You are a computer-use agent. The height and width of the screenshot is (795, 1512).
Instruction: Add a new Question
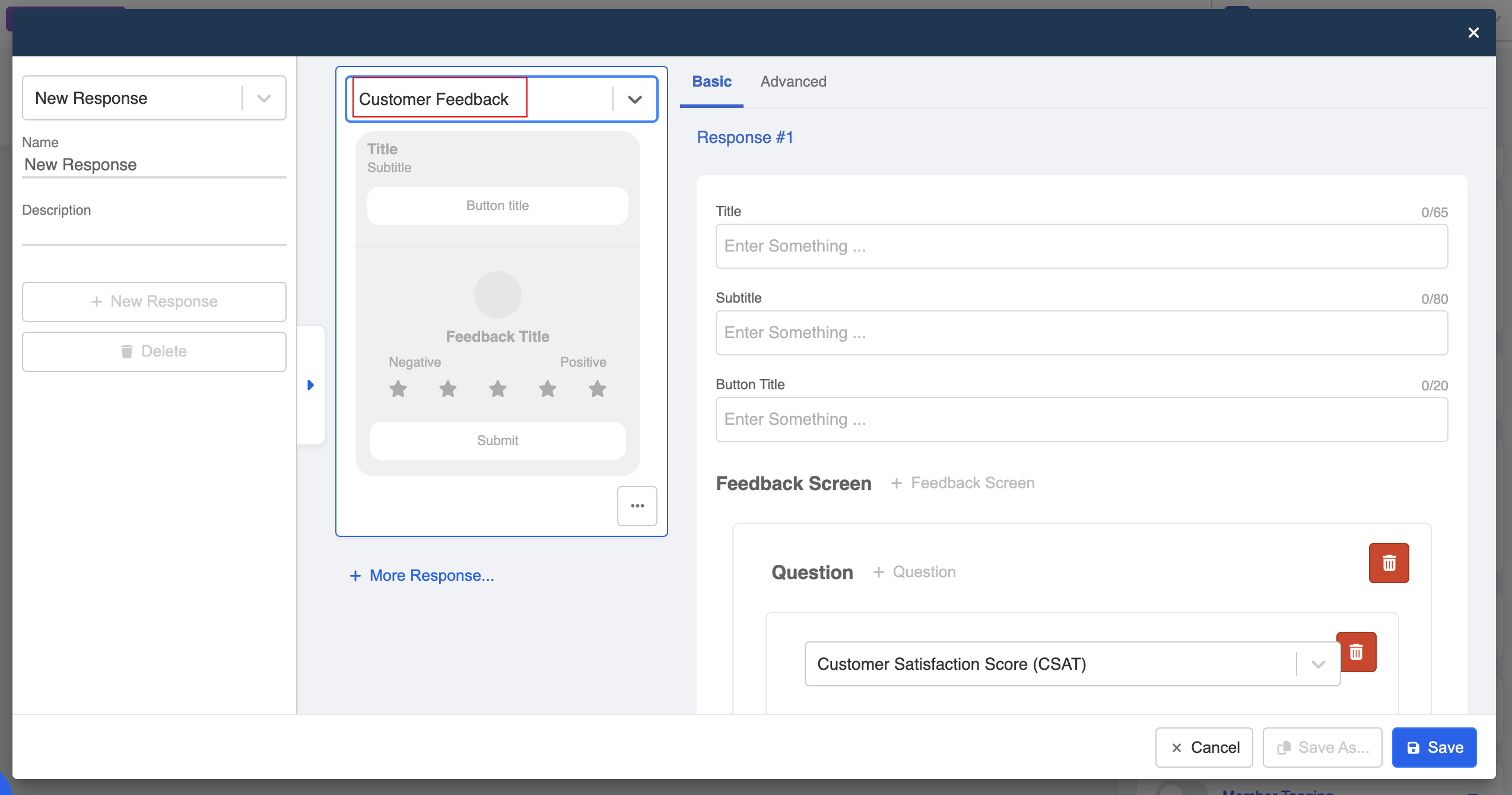pos(914,572)
